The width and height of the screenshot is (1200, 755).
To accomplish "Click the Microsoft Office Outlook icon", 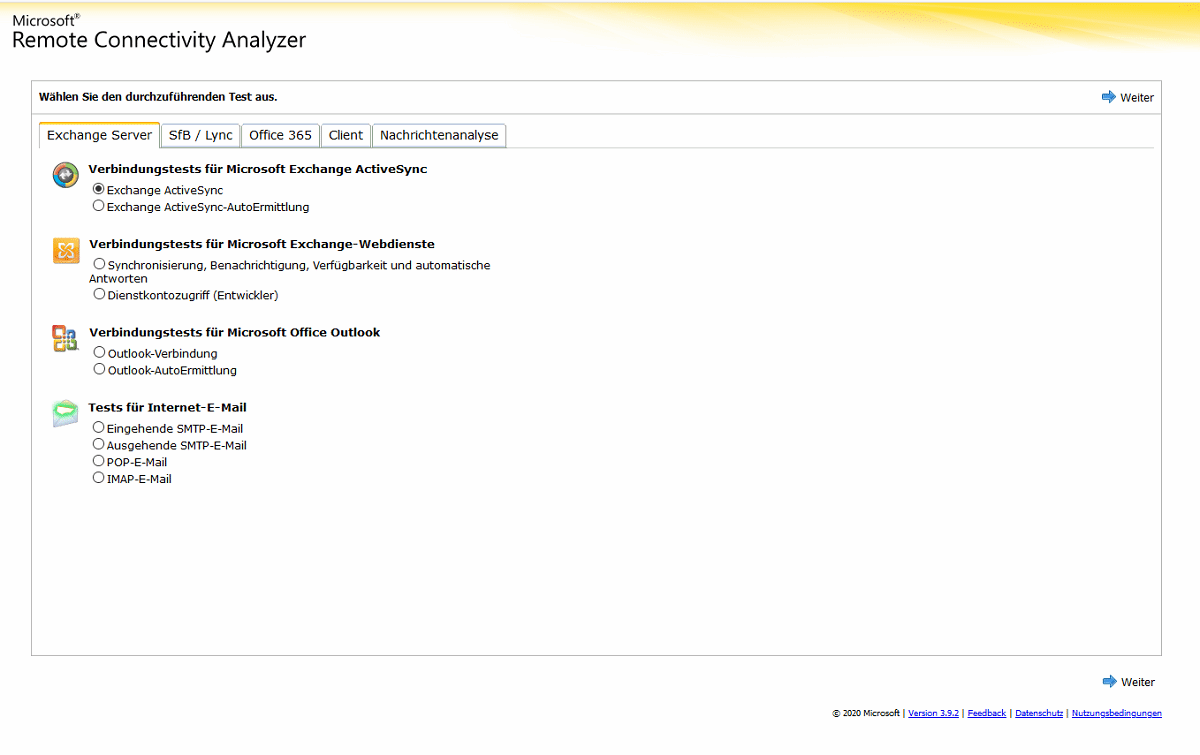I will tap(64, 339).
